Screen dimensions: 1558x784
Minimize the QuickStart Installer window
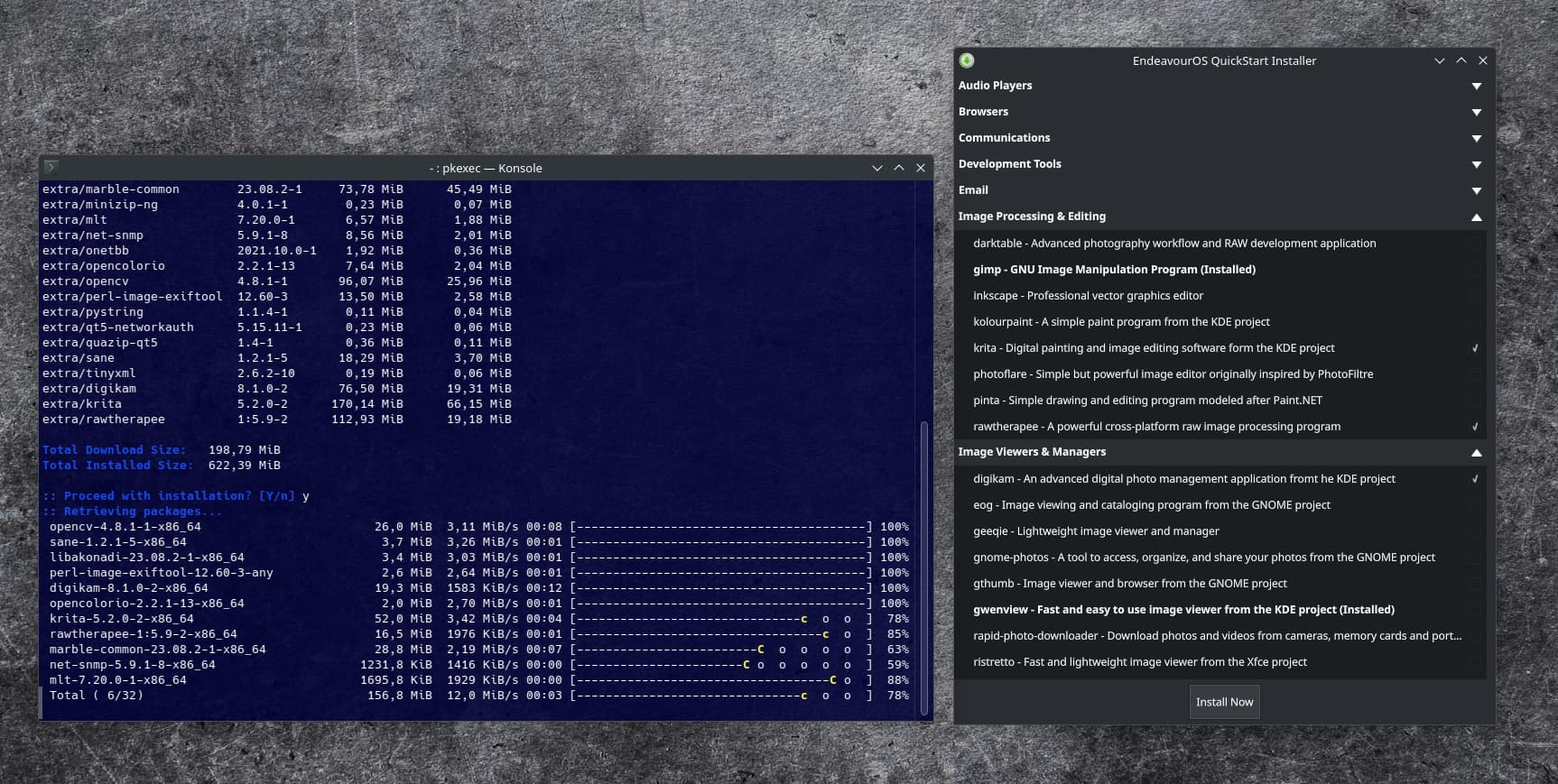click(x=1440, y=60)
